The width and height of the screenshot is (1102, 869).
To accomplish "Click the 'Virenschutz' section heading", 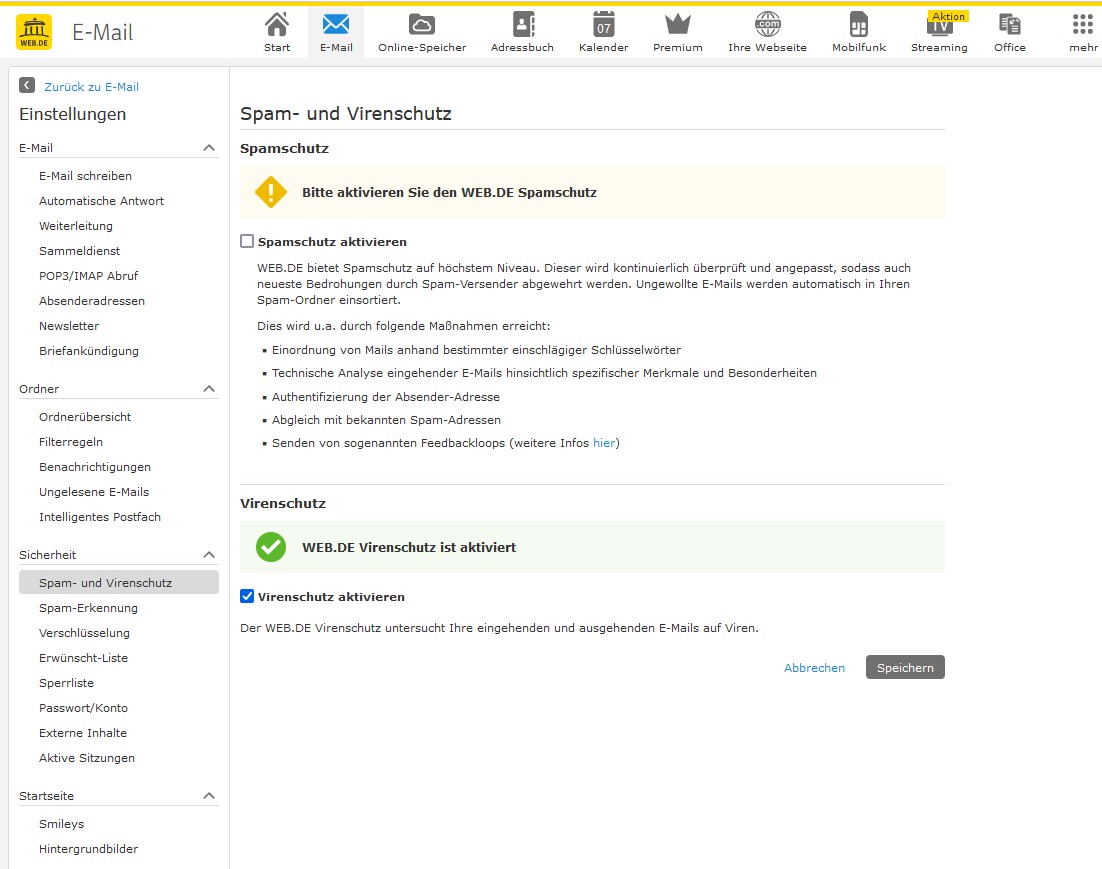I will pos(283,503).
